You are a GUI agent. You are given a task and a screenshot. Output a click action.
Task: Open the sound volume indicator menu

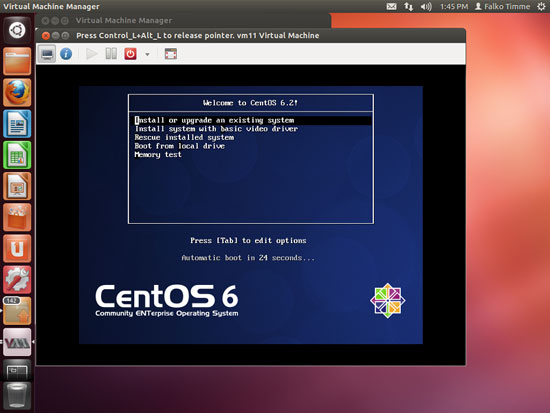tap(426, 7)
